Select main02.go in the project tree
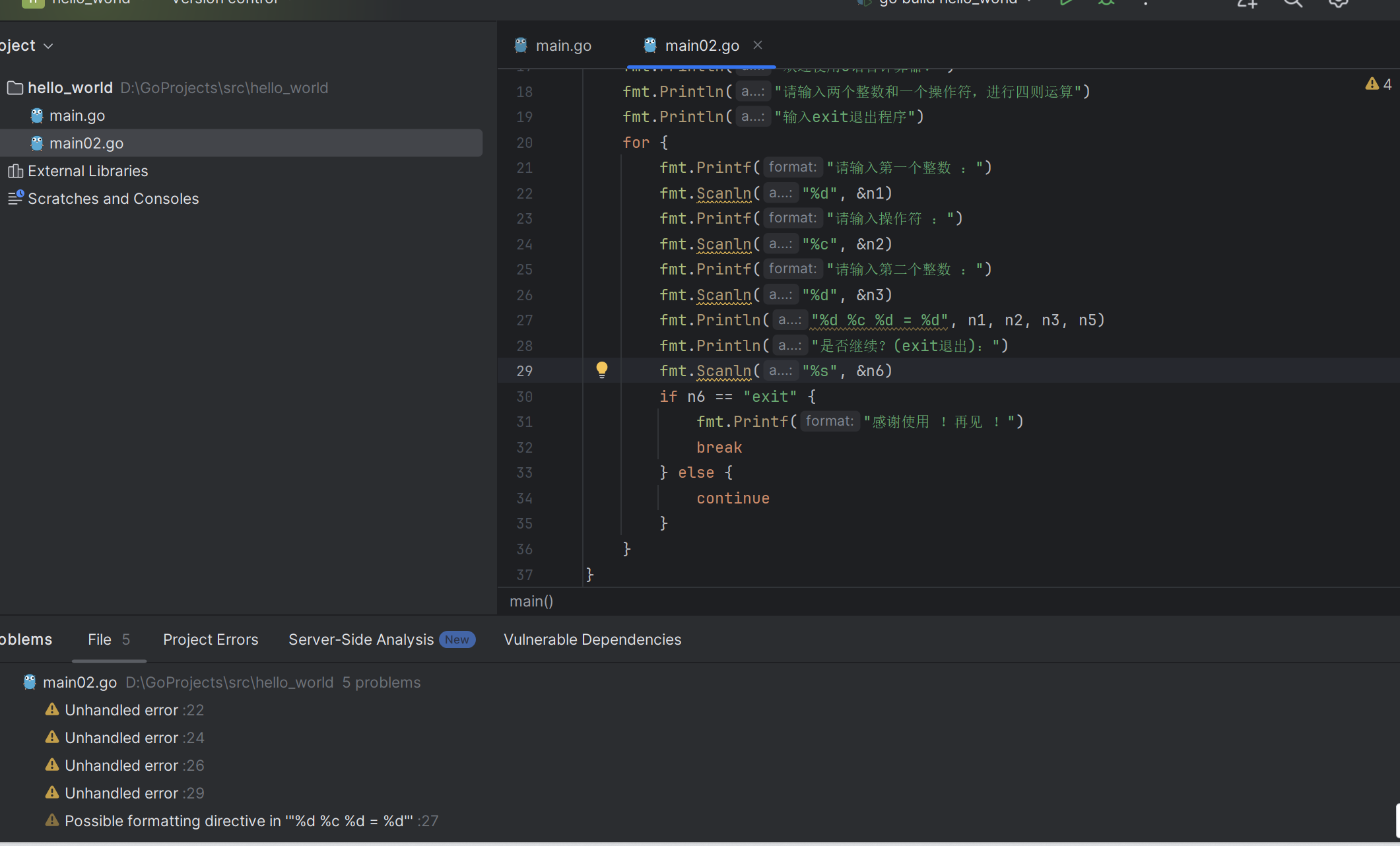 click(x=86, y=143)
